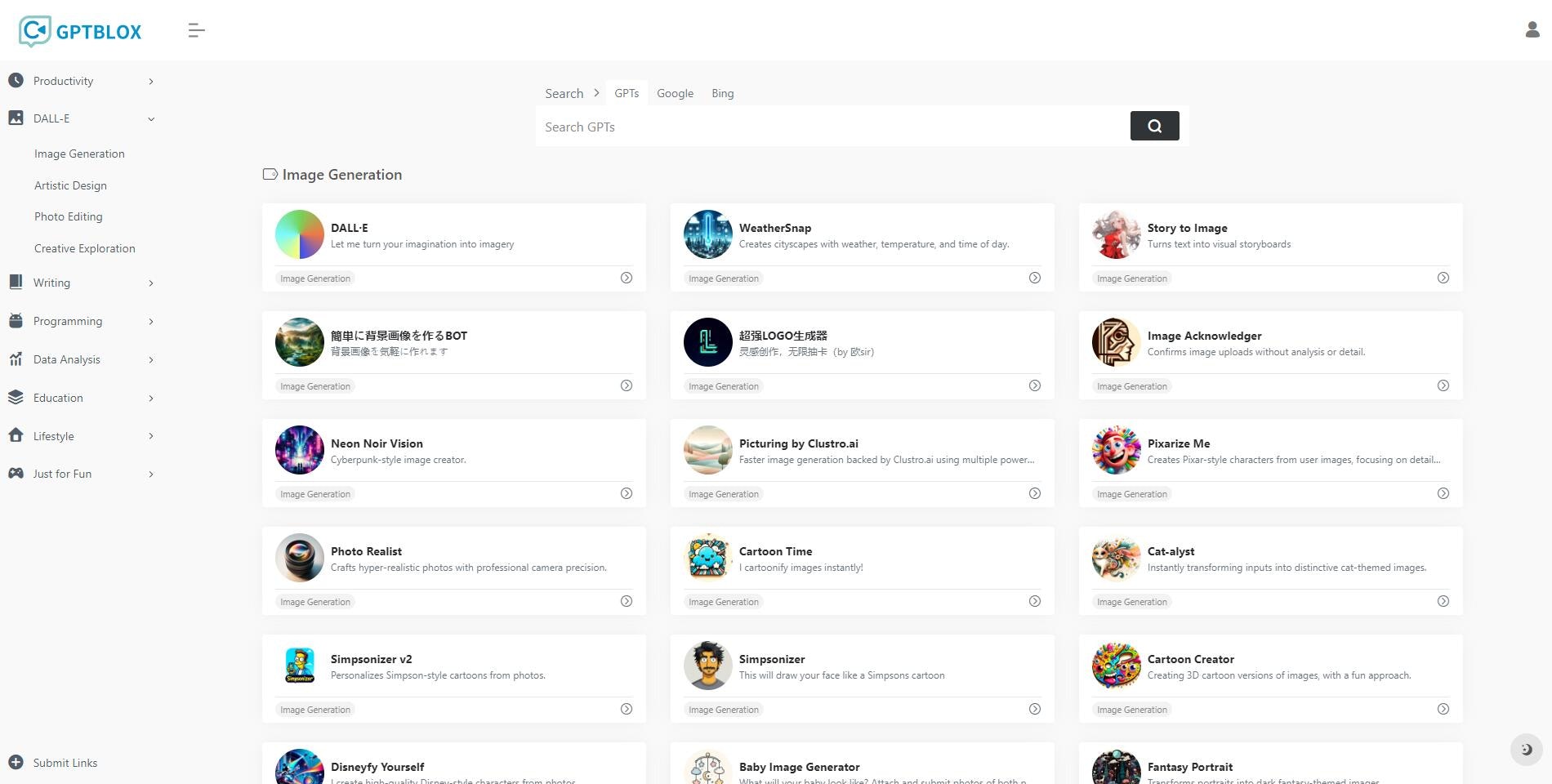Open the Baby Image Generator title
Image resolution: width=1552 pixels, height=784 pixels.
[800, 767]
